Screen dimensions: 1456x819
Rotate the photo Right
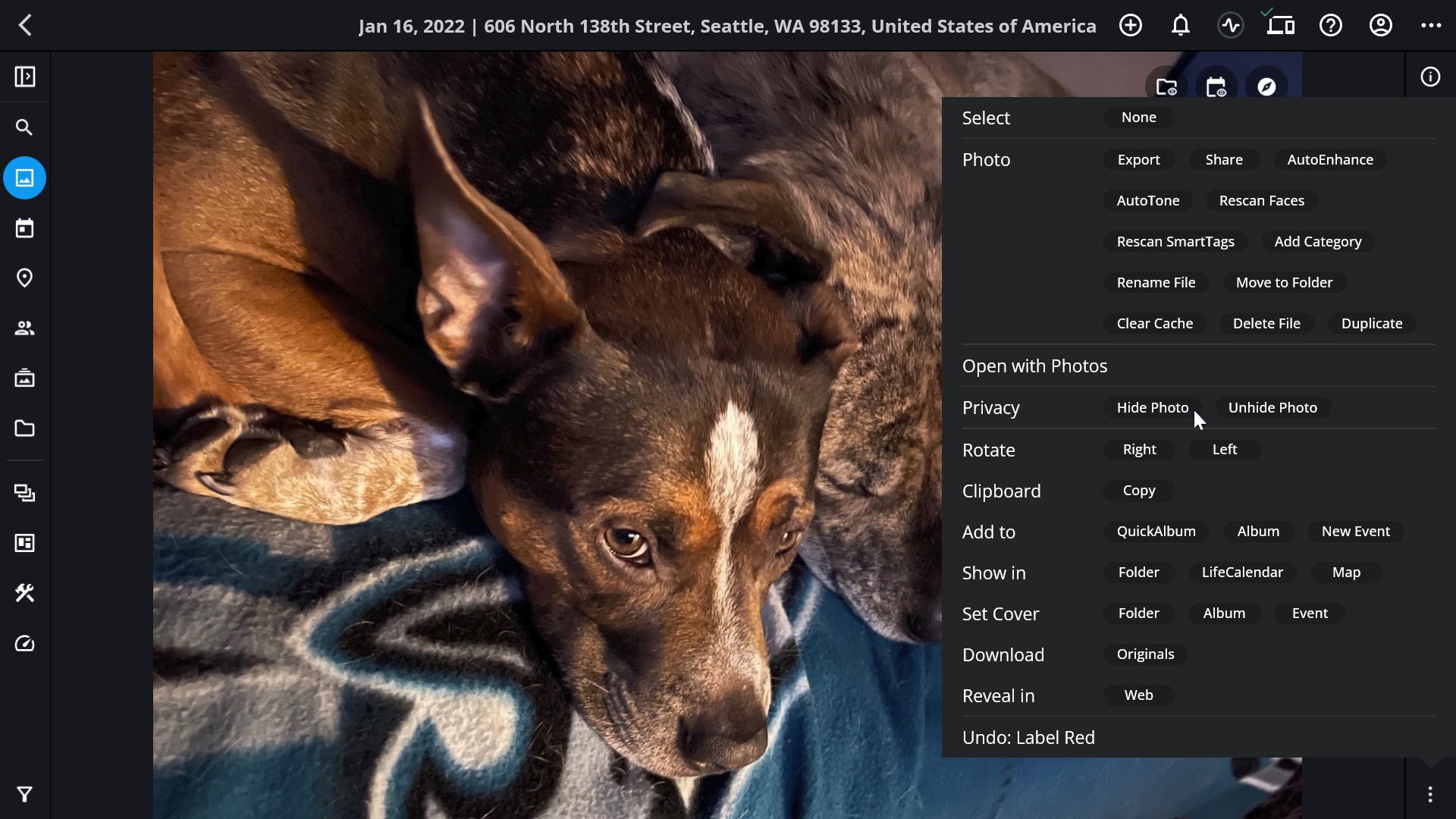1139,450
